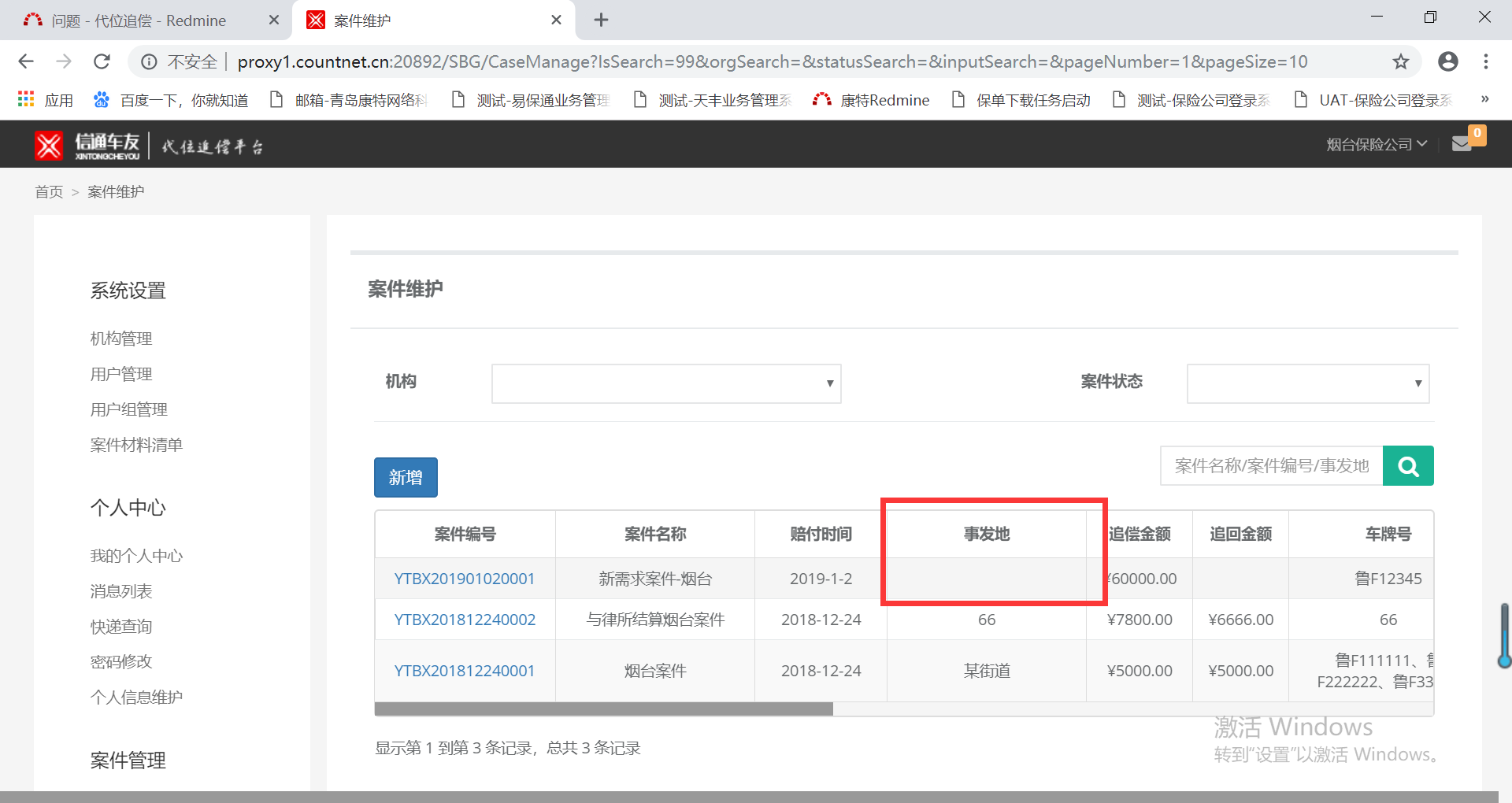
Task: Click the 案件名称 column header
Action: pyautogui.click(x=655, y=535)
